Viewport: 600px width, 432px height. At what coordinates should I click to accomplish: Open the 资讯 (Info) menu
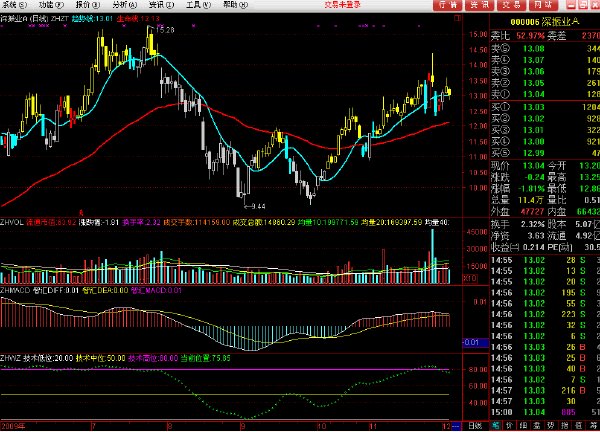[161, 5]
